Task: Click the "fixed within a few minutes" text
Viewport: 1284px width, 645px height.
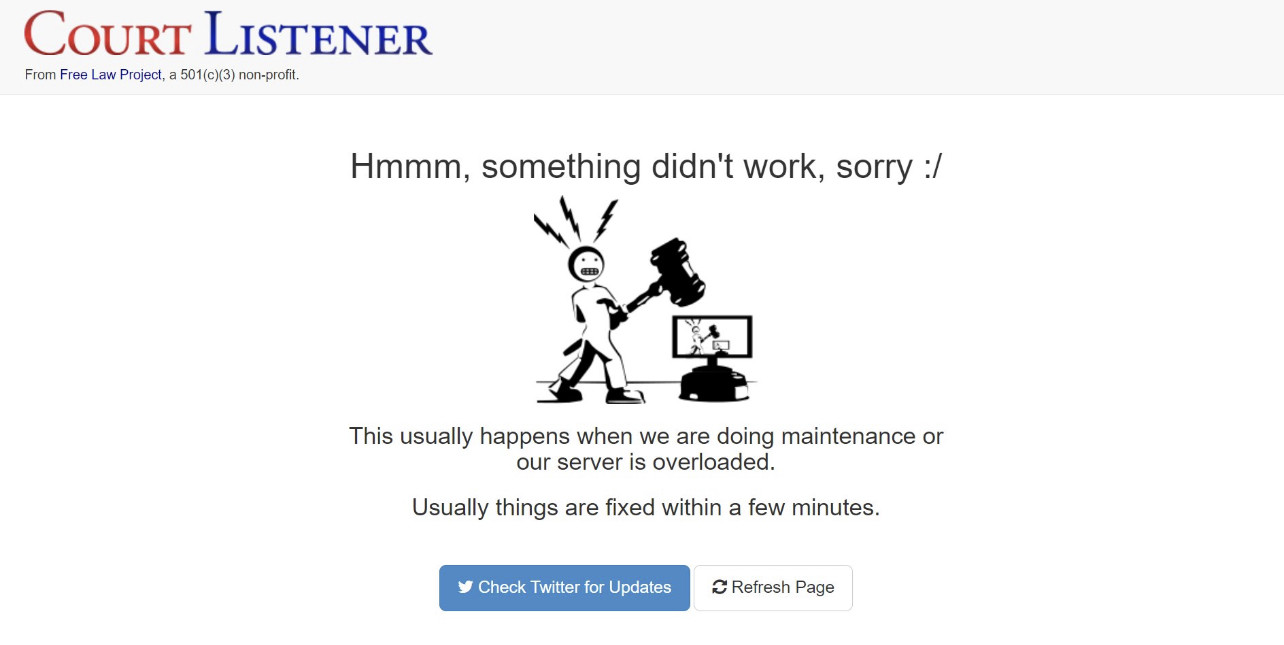Action: pyautogui.click(x=645, y=507)
